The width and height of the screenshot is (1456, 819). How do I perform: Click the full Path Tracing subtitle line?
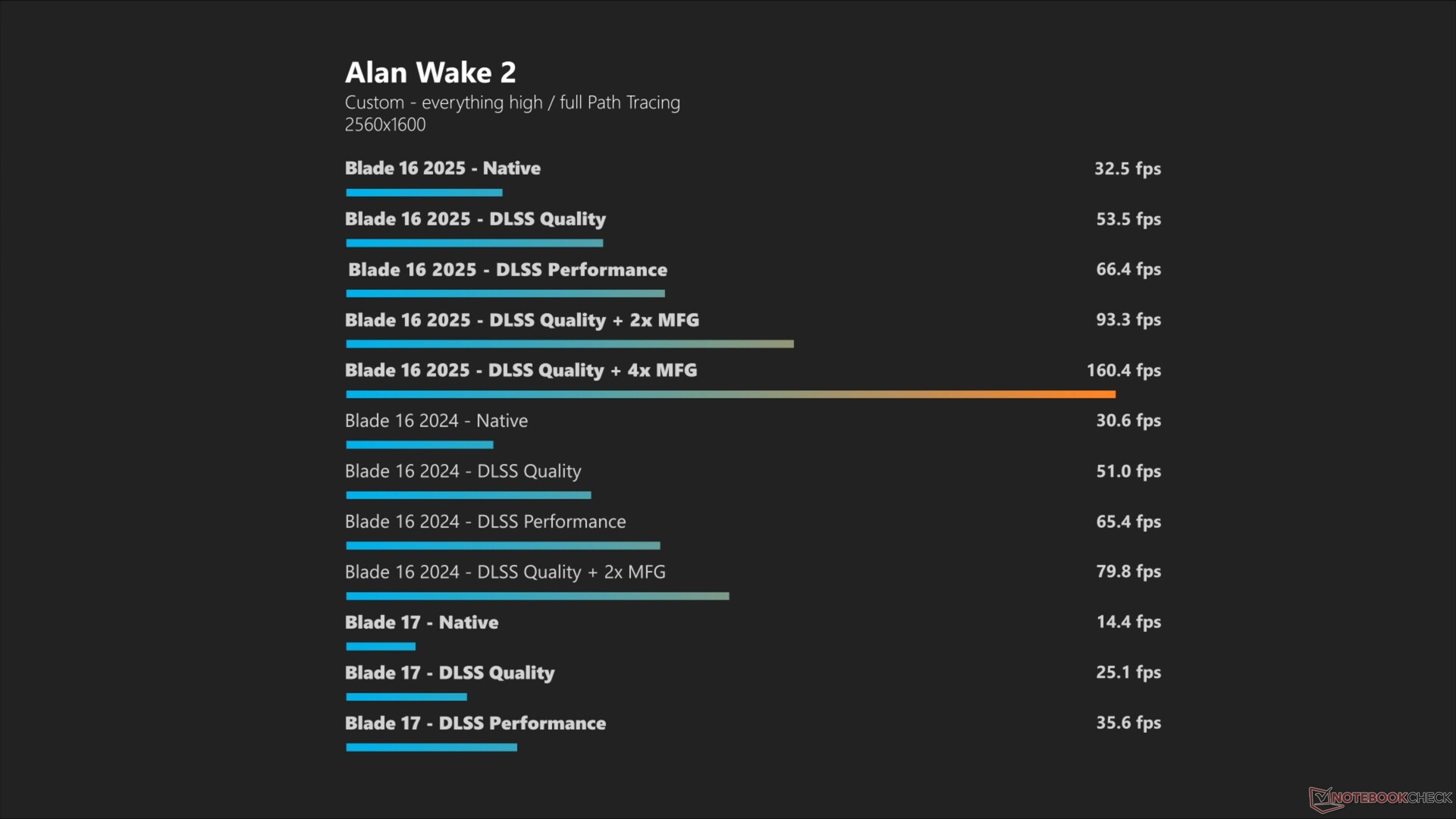pos(512,102)
